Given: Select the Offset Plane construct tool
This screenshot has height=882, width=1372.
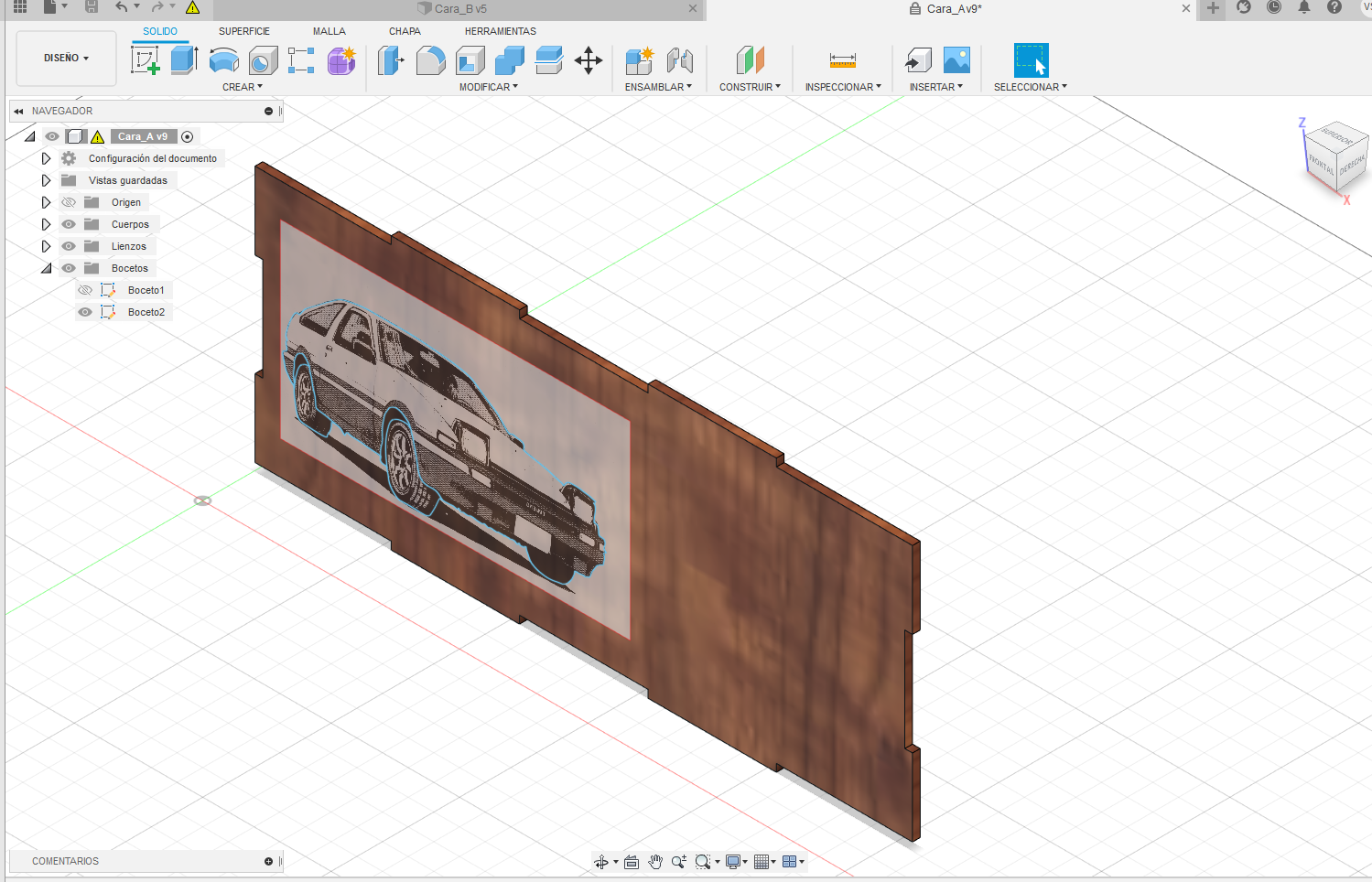Looking at the screenshot, I should click(x=750, y=60).
